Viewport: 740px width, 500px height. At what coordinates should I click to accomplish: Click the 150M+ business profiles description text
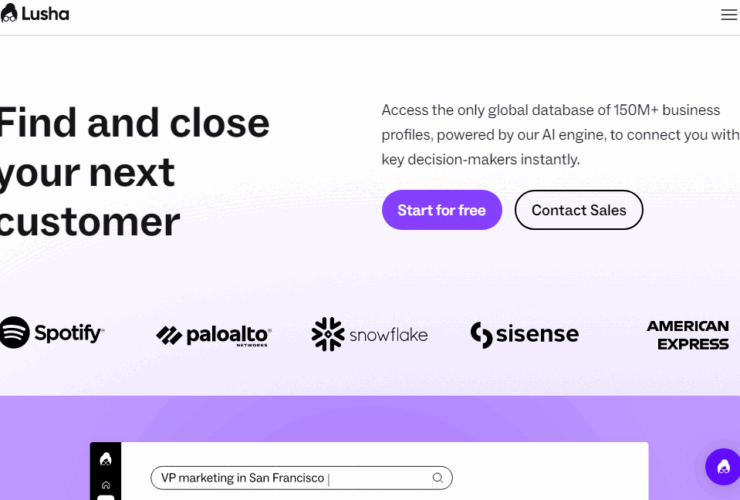coord(560,135)
